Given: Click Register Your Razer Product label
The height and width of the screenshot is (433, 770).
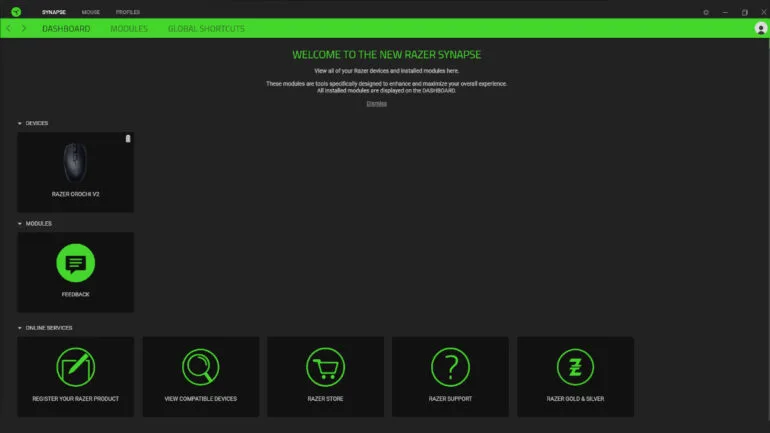Looking at the screenshot, I should [x=76, y=399].
